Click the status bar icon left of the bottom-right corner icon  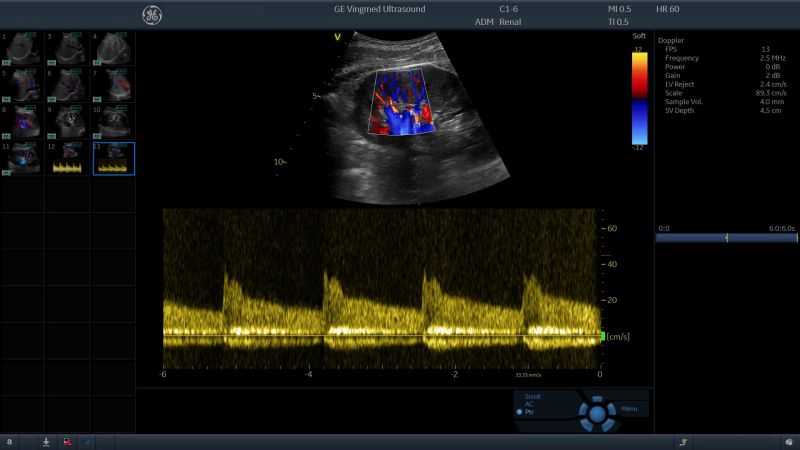click(x=684, y=442)
